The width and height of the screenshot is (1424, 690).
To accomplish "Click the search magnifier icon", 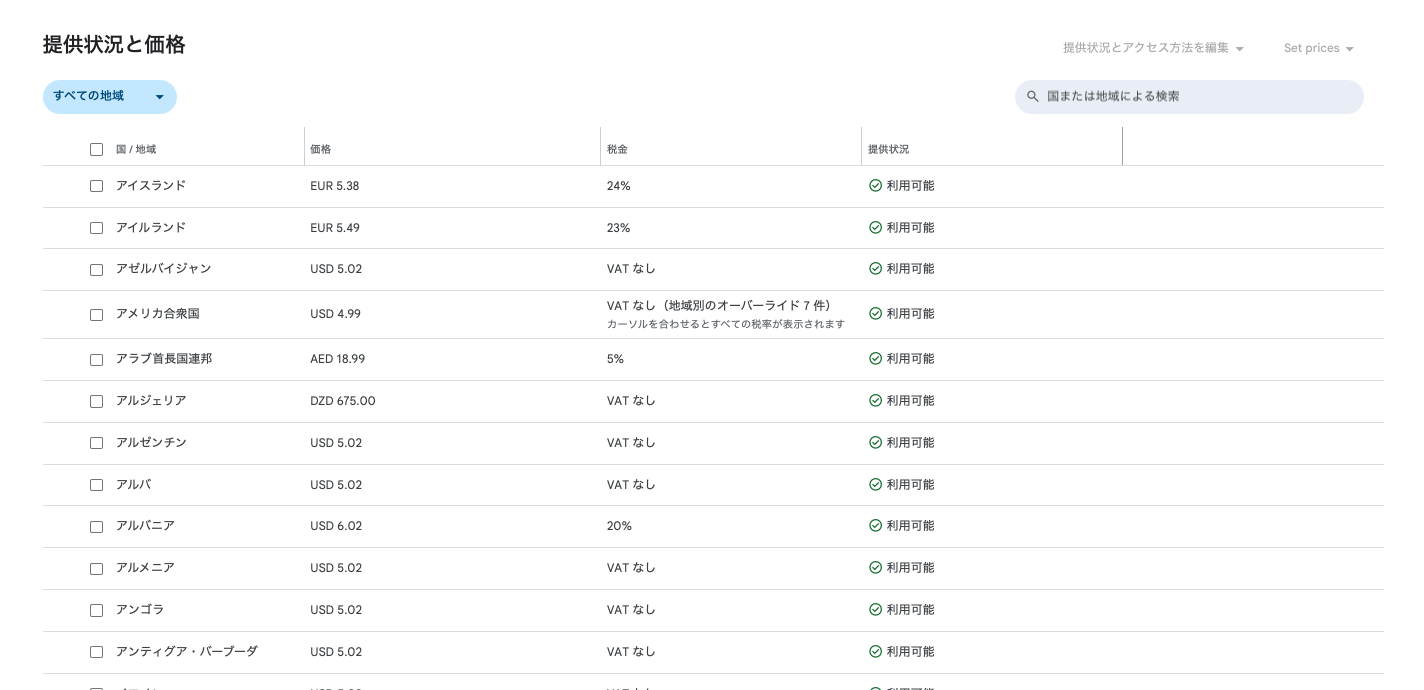I will click(1033, 97).
